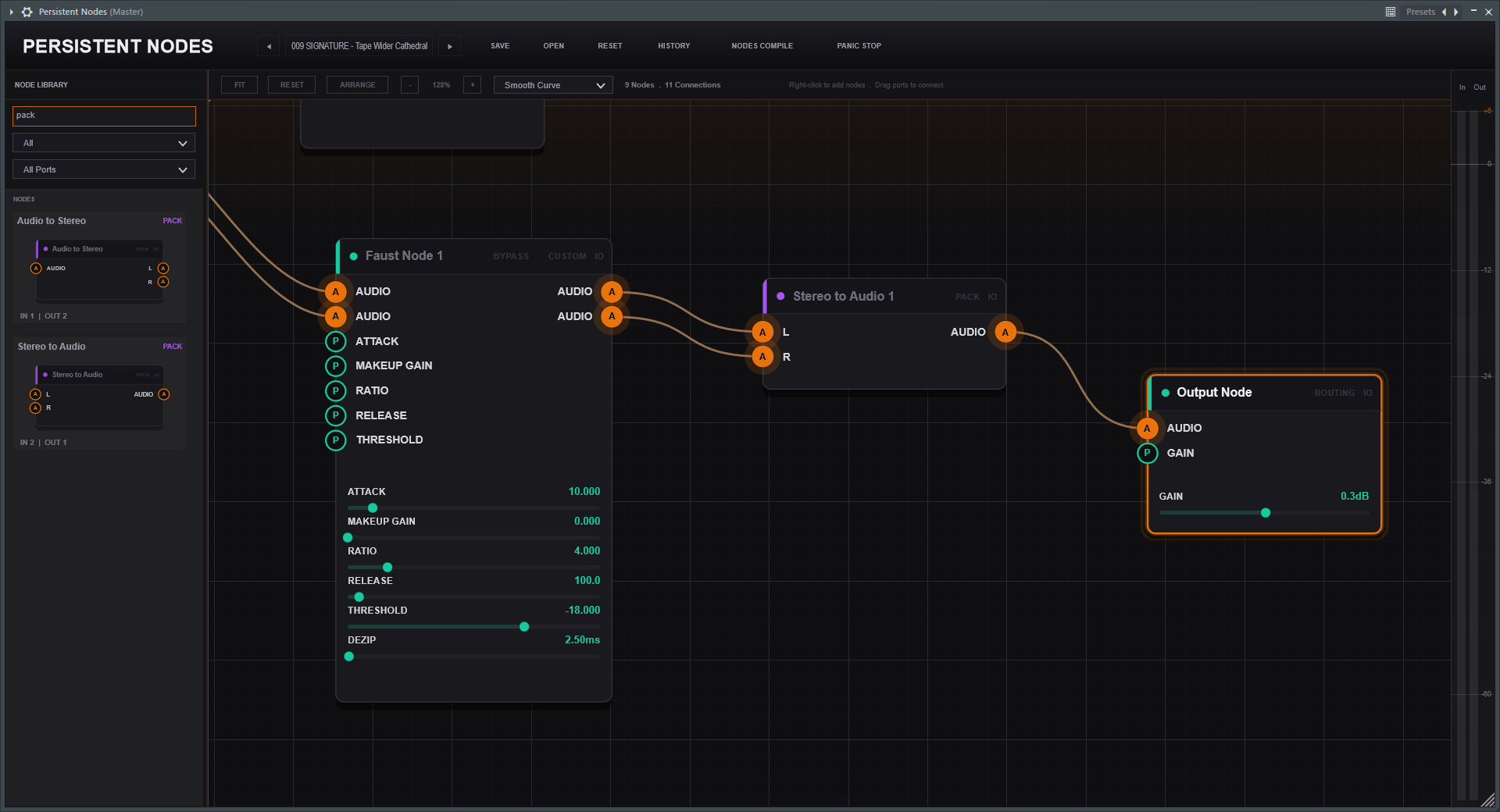Open the All category filter dropdown
Viewport: 1500px width, 812px height.
[104, 143]
